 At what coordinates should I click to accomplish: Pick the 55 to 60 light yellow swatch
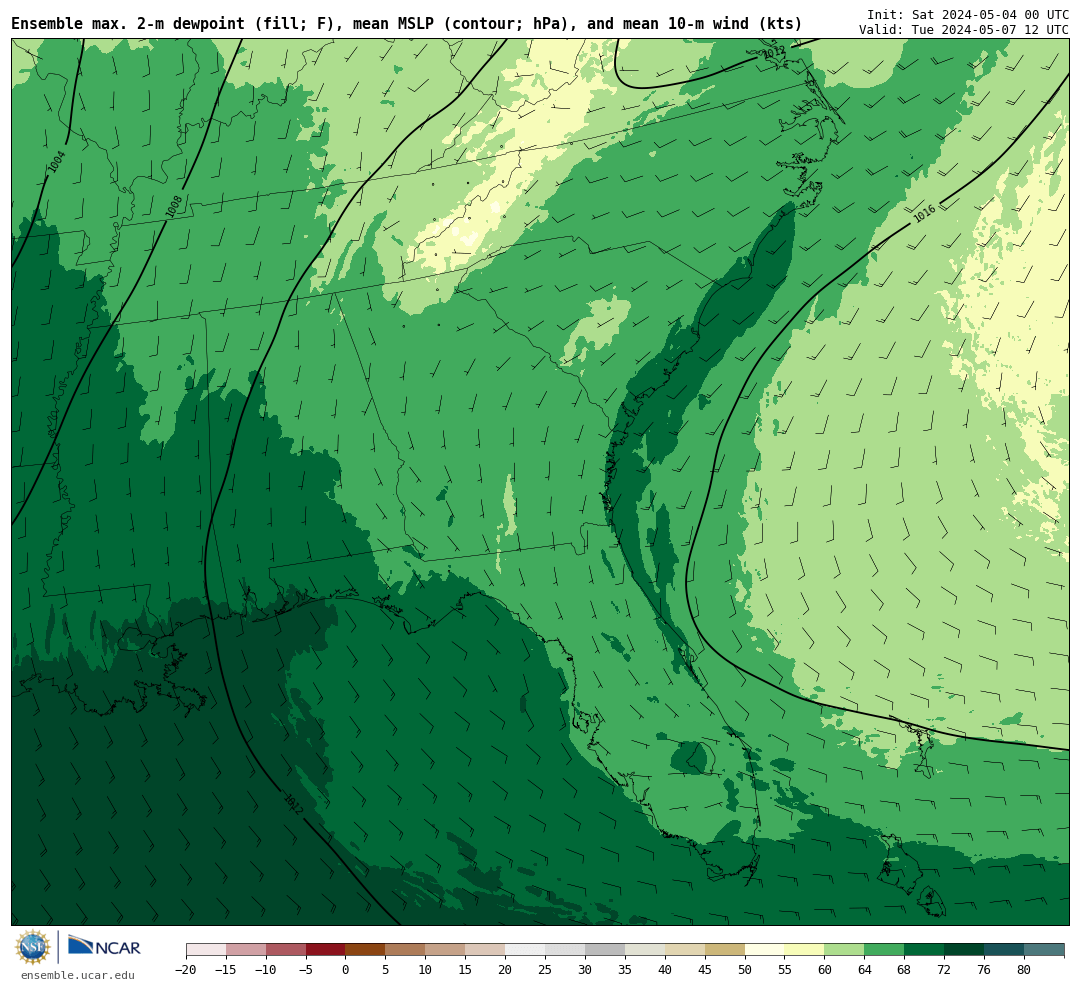[805, 950]
